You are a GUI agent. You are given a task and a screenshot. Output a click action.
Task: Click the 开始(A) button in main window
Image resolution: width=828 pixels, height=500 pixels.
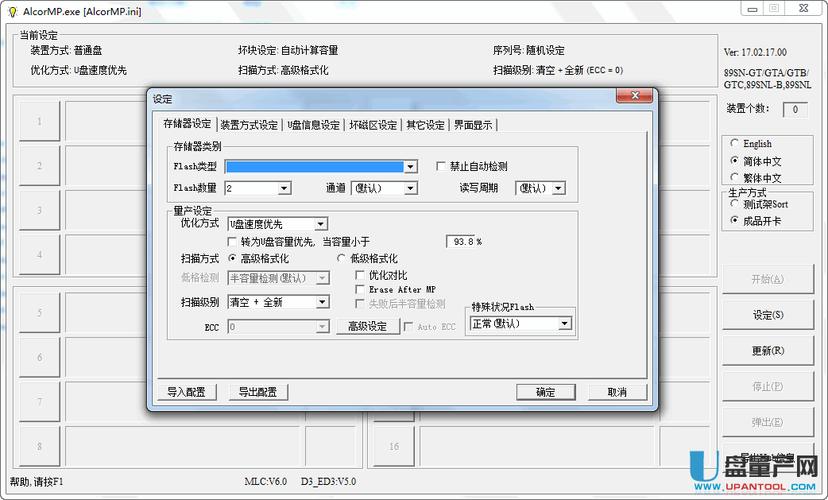(767, 279)
